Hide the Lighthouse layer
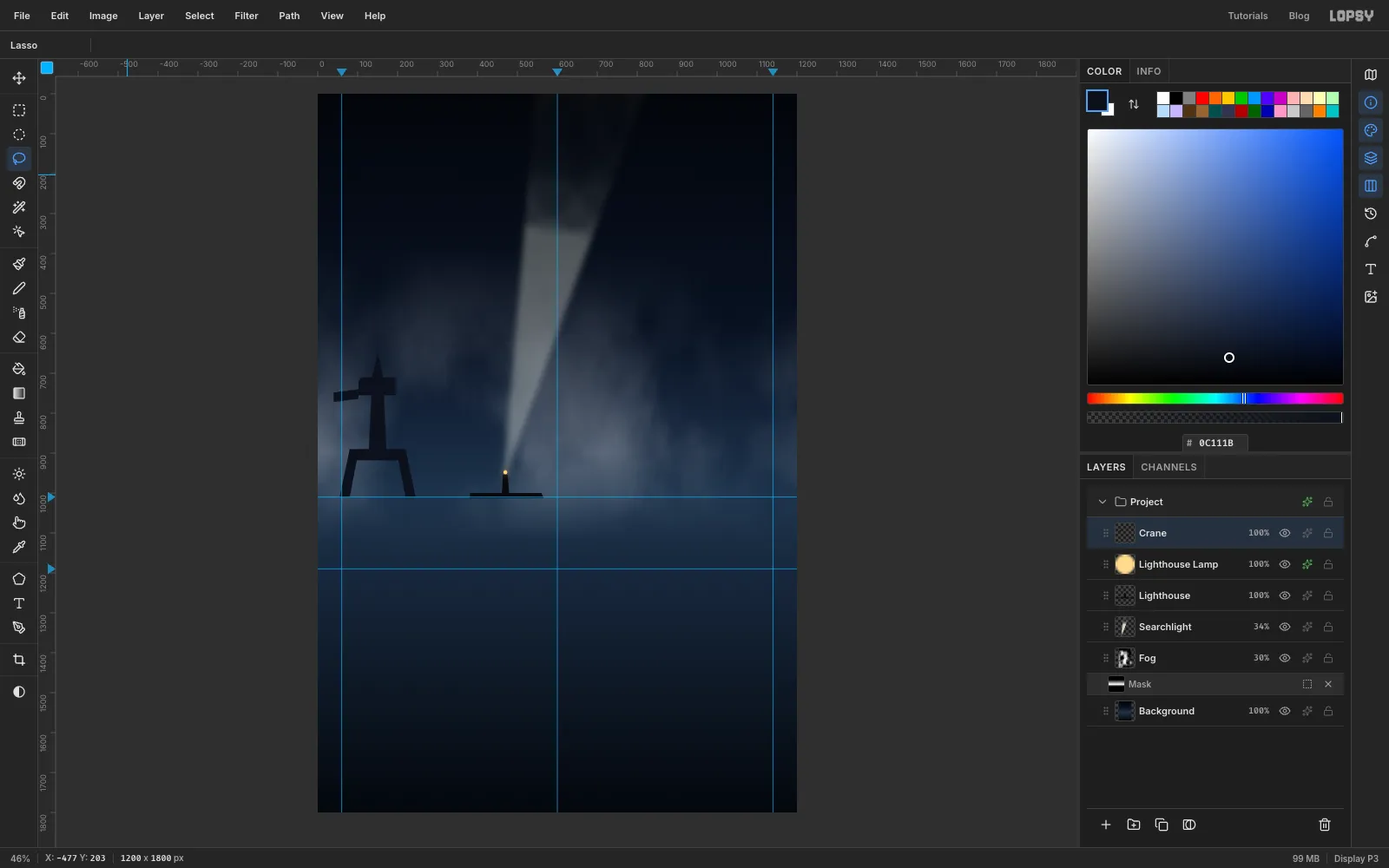 (1285, 595)
